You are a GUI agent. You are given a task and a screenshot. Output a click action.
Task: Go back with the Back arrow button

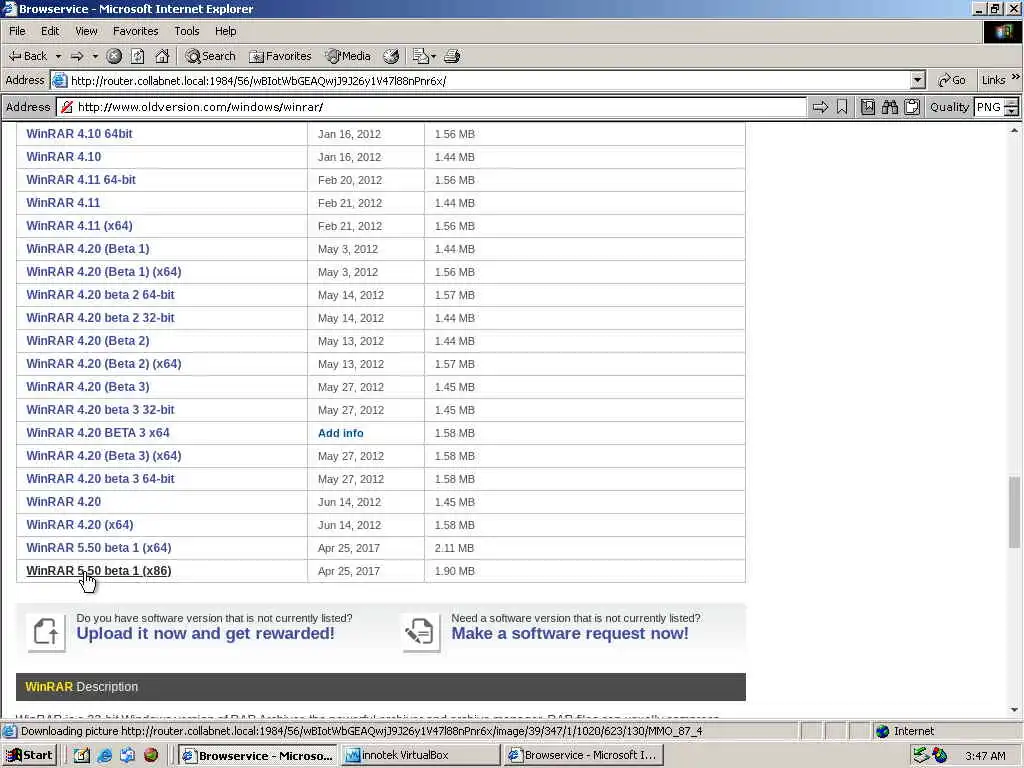coord(27,56)
